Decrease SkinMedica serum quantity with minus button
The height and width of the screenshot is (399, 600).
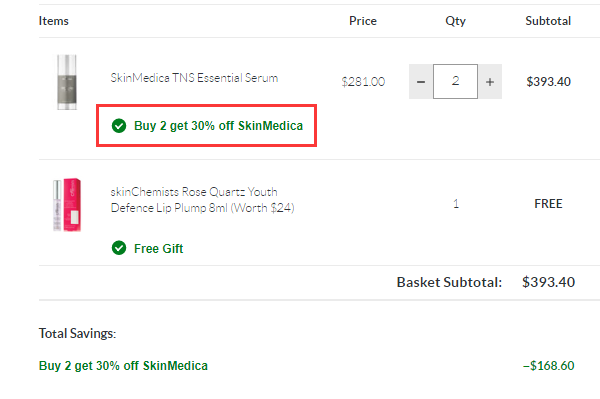coord(421,81)
